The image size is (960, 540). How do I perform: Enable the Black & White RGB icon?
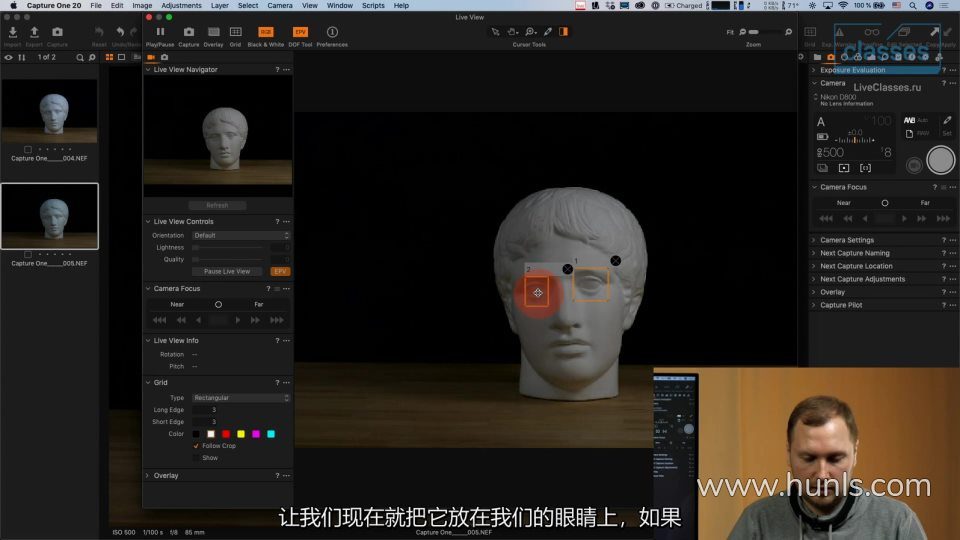coord(265,32)
